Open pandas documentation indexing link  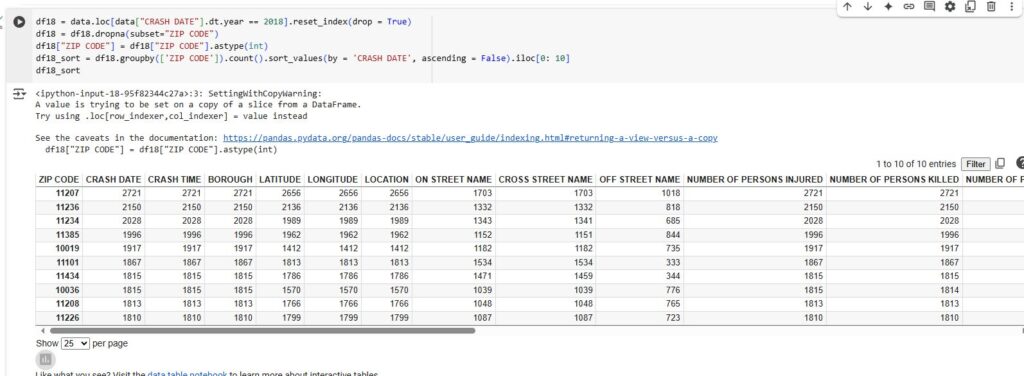click(470, 138)
